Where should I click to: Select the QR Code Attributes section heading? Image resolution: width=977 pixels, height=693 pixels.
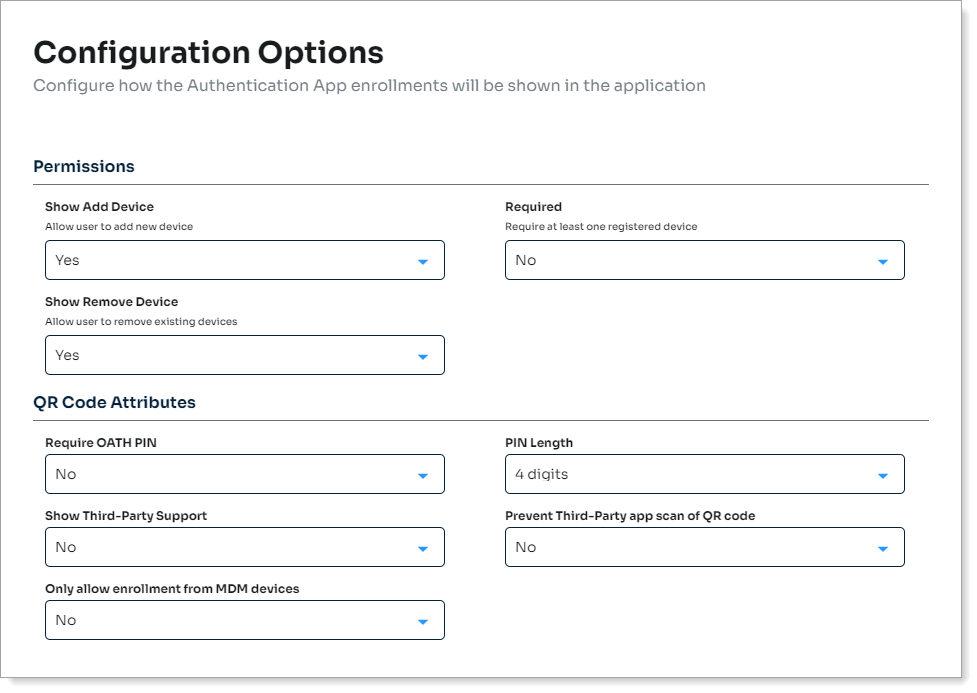click(113, 402)
